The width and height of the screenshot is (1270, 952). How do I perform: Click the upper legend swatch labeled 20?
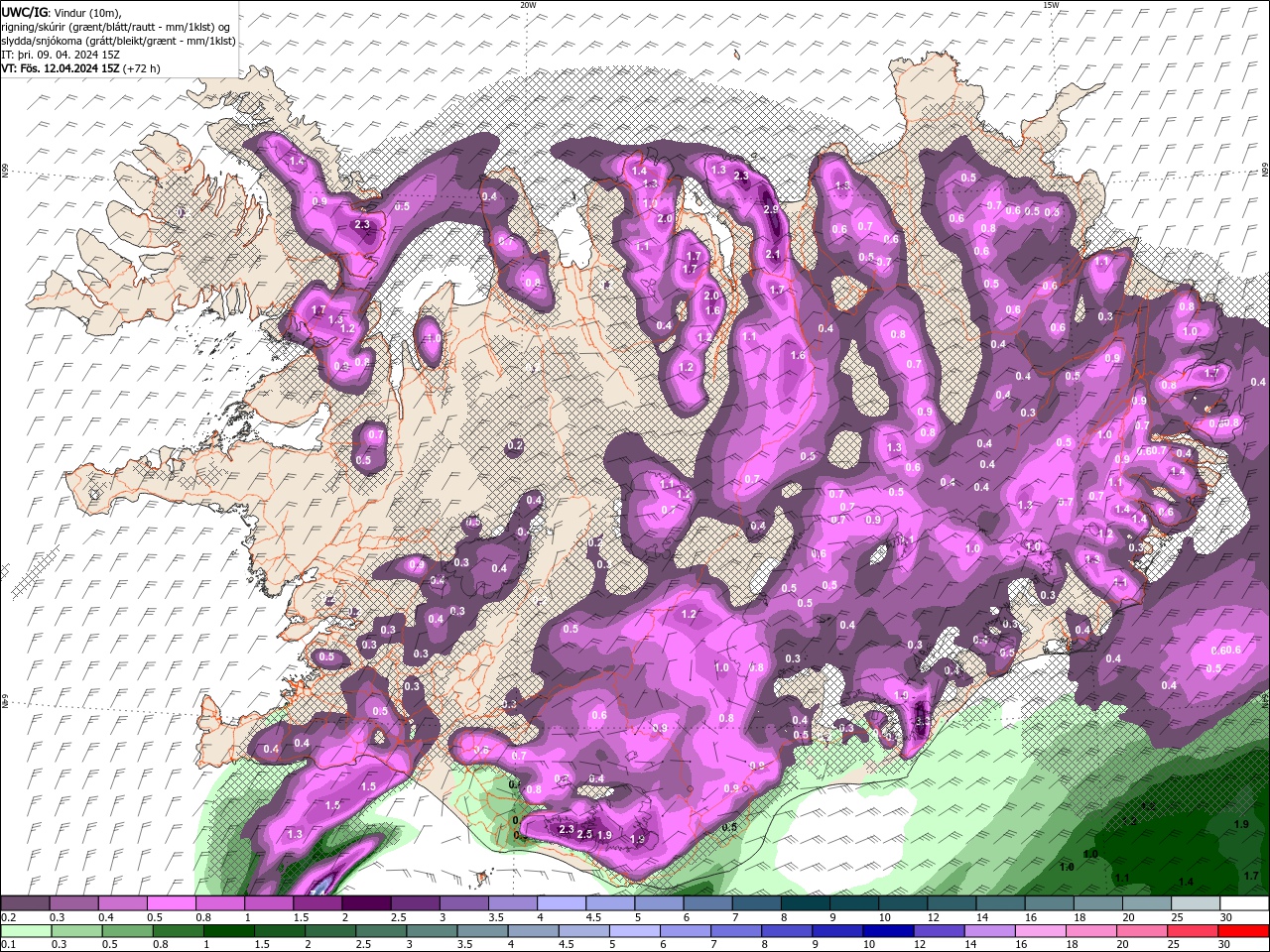pyautogui.click(x=1147, y=903)
